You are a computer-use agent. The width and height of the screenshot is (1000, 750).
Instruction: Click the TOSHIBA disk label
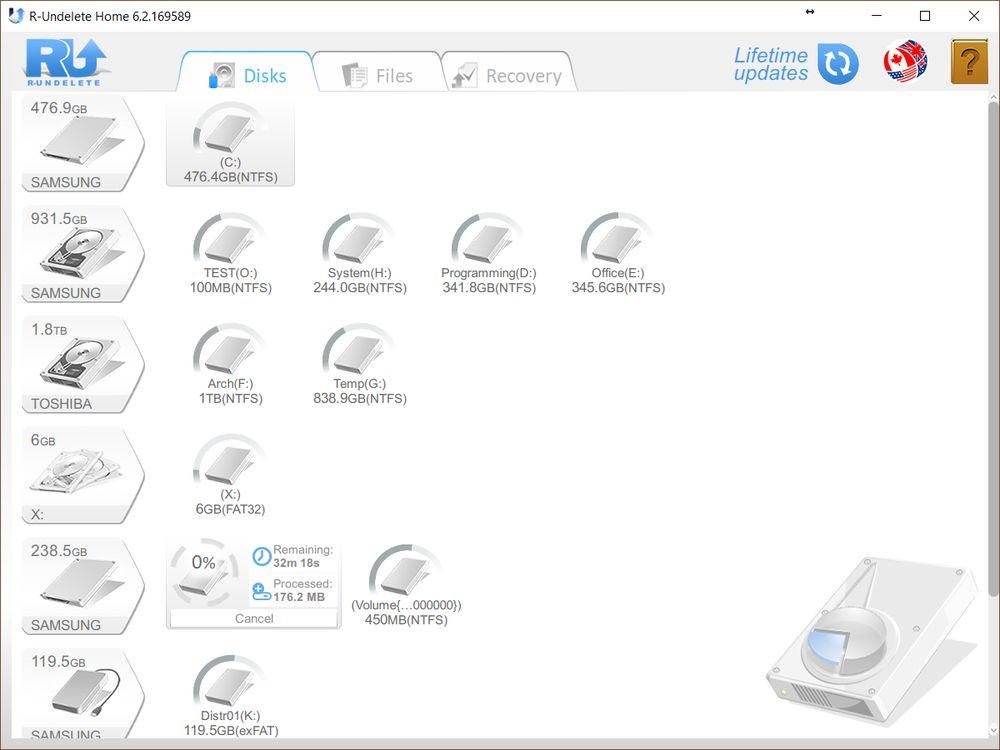click(x=61, y=404)
